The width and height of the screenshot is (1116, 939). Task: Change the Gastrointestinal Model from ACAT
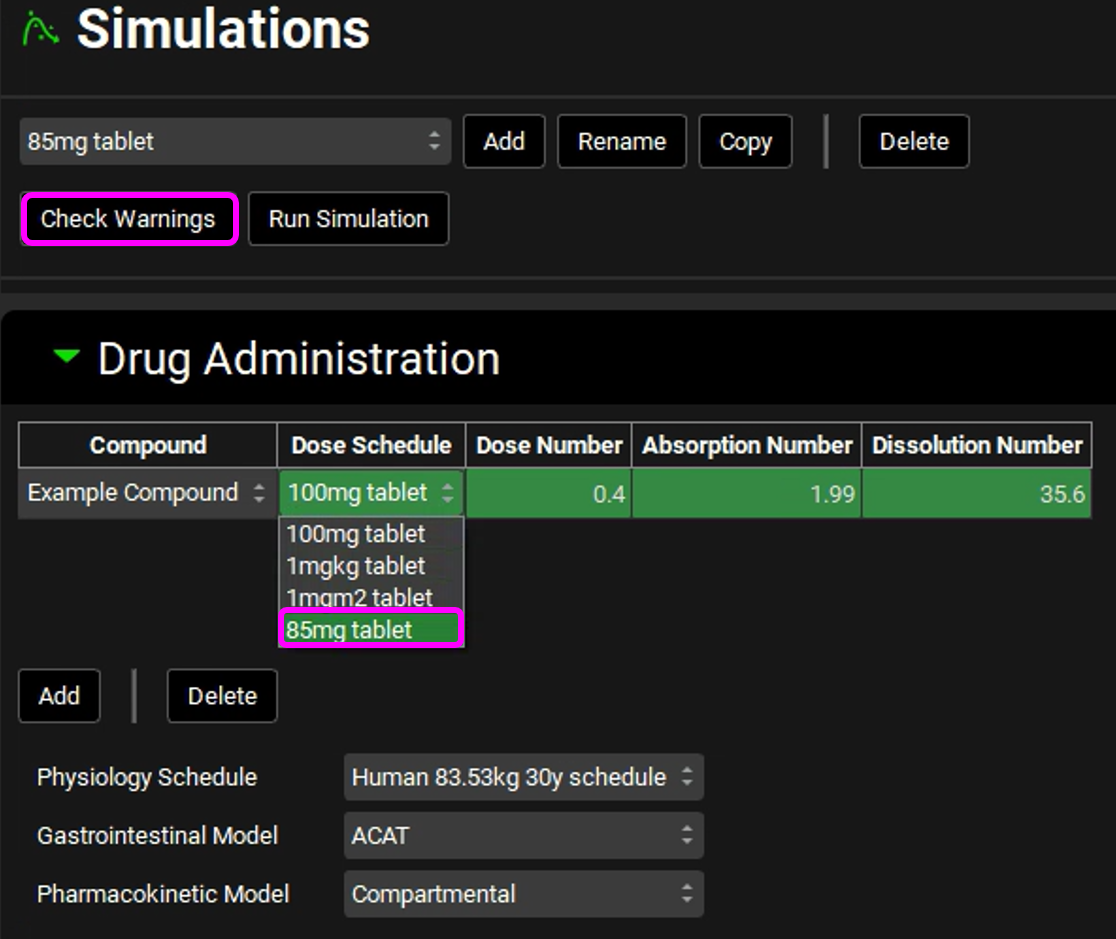[523, 835]
